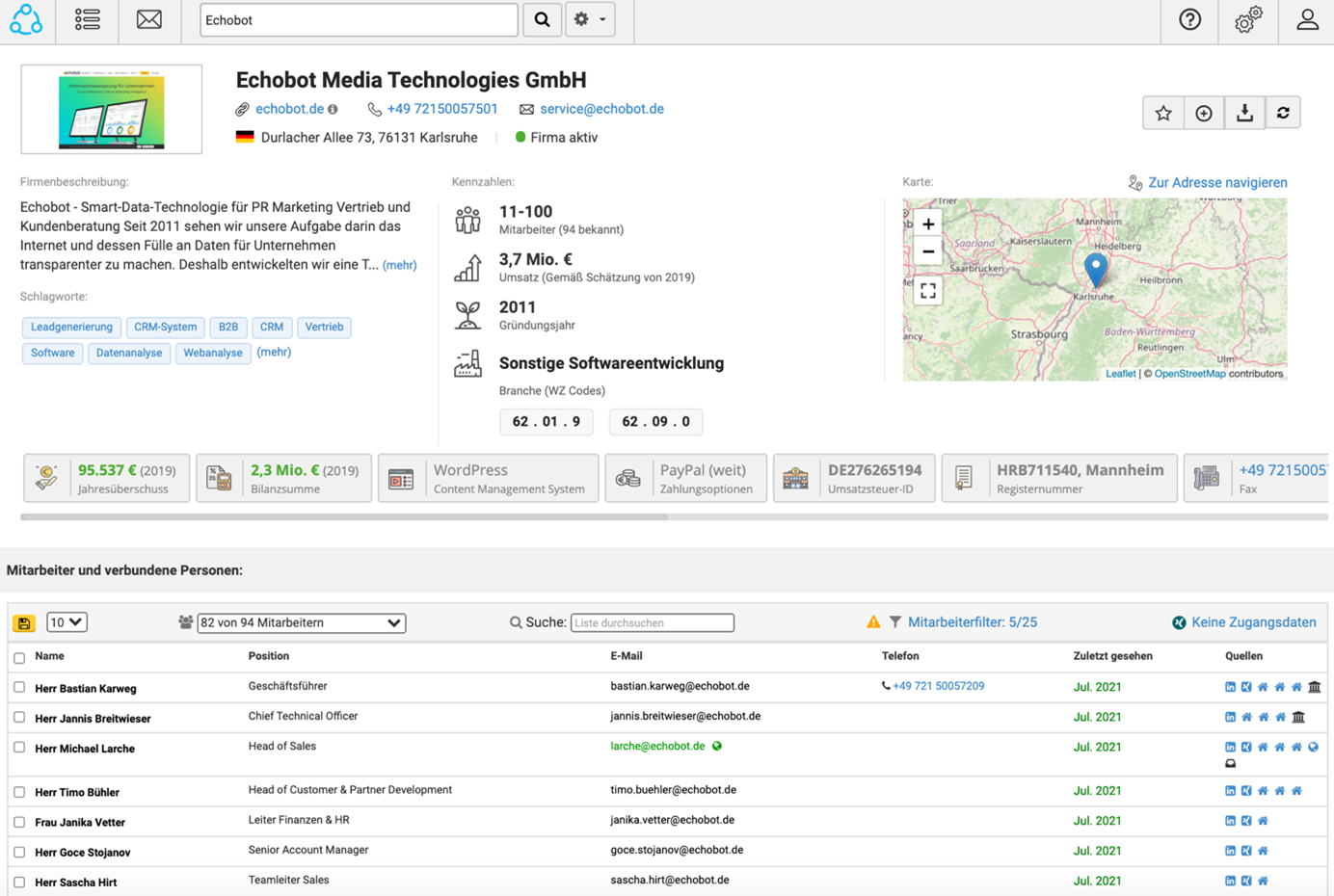
Task: Click the green save icon above the list
Action: point(24,622)
